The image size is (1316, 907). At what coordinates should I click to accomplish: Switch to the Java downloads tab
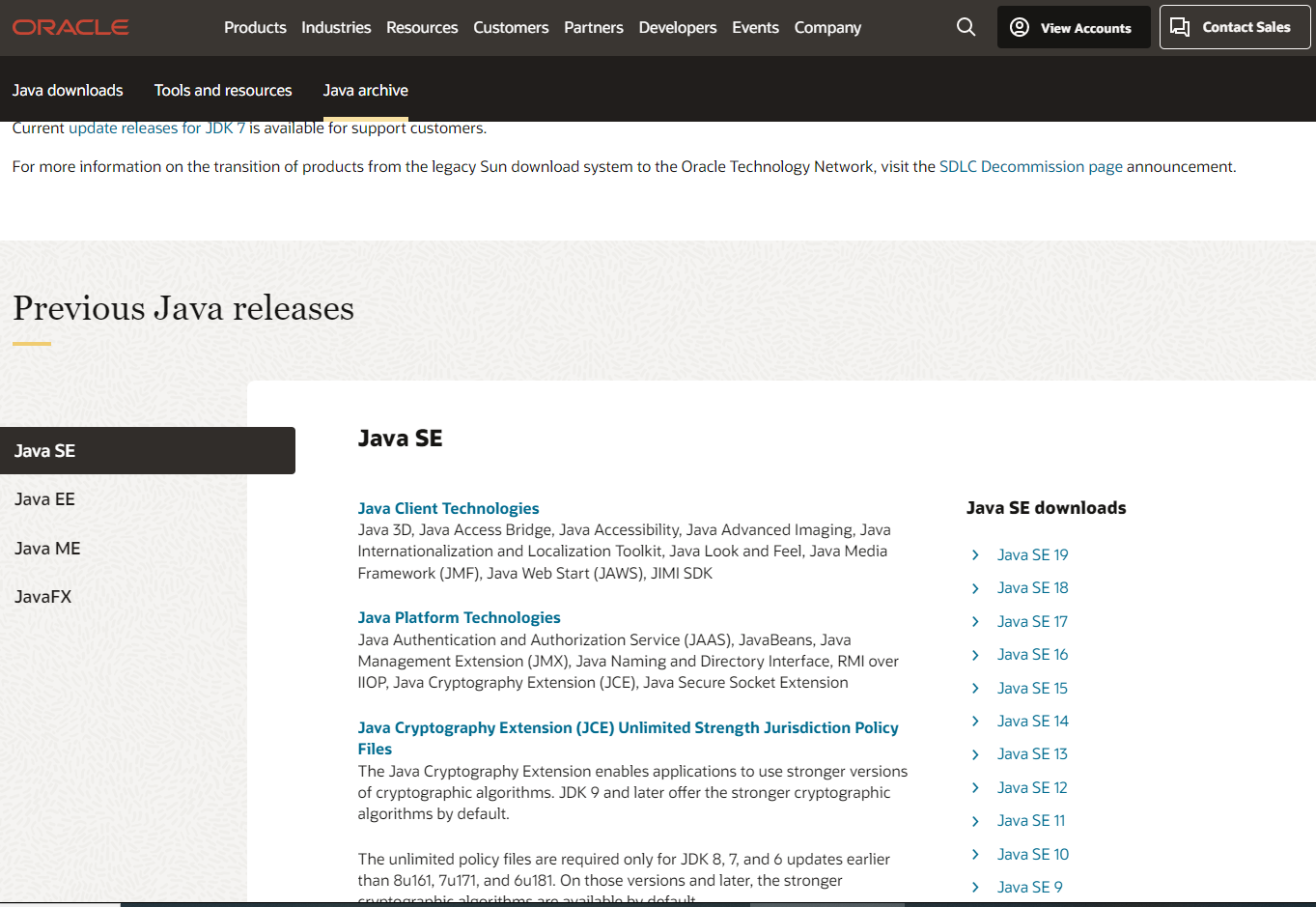pos(68,90)
